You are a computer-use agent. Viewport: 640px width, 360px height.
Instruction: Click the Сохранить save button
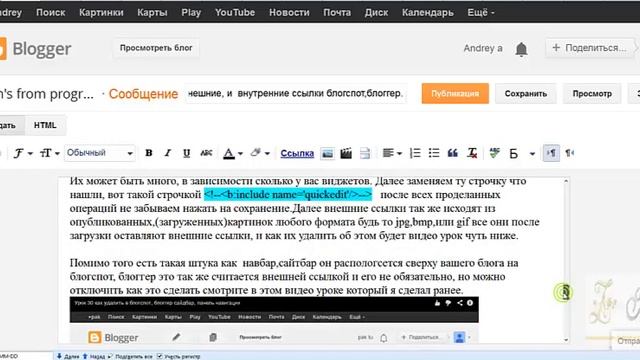(525, 93)
